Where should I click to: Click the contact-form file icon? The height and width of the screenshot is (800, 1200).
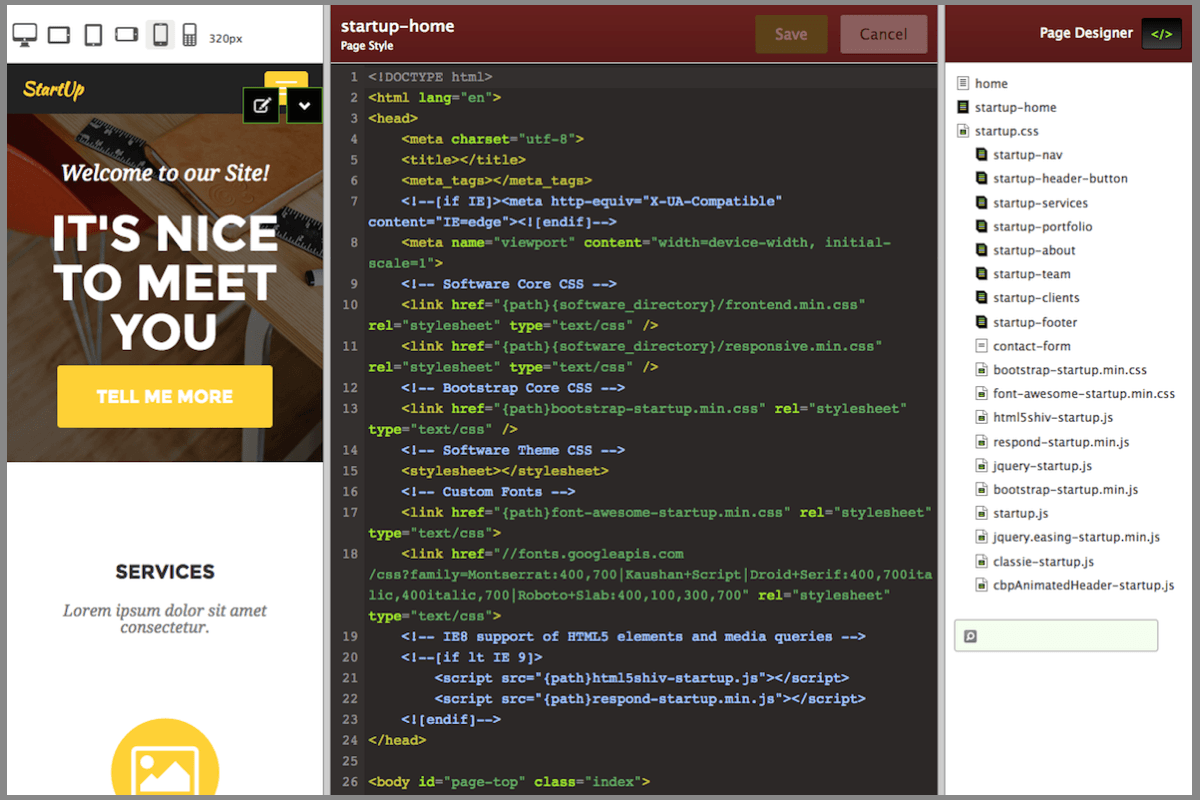click(x=981, y=346)
